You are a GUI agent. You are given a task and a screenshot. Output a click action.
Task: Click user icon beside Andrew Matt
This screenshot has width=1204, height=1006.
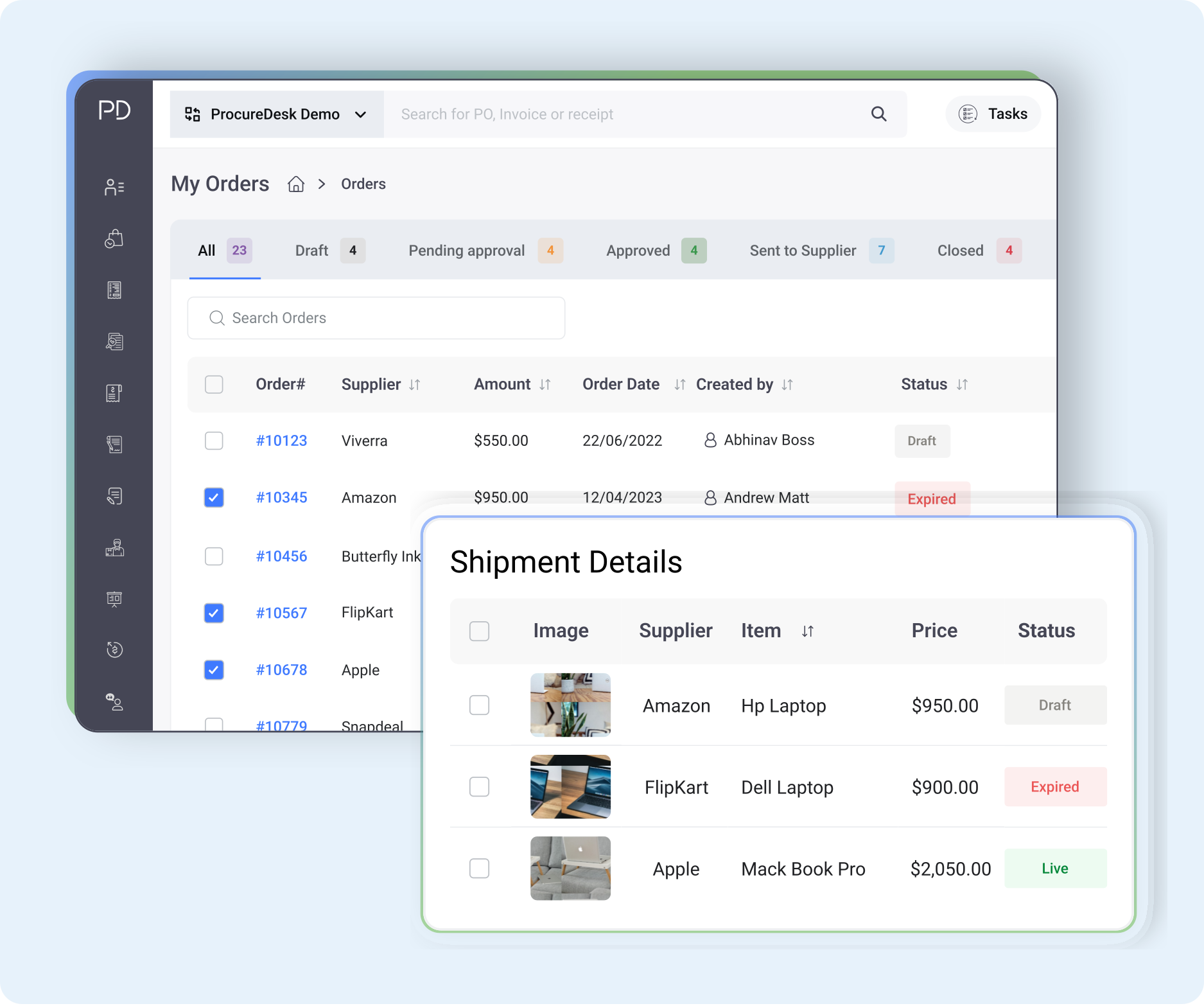click(x=710, y=498)
